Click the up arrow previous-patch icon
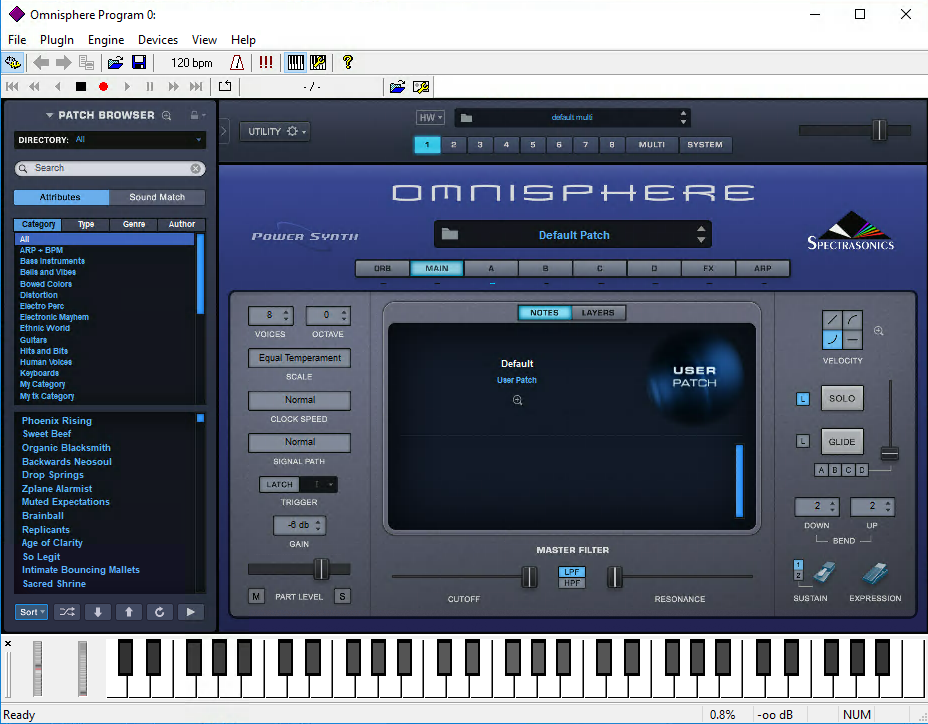The height and width of the screenshot is (724, 928). pos(128,612)
